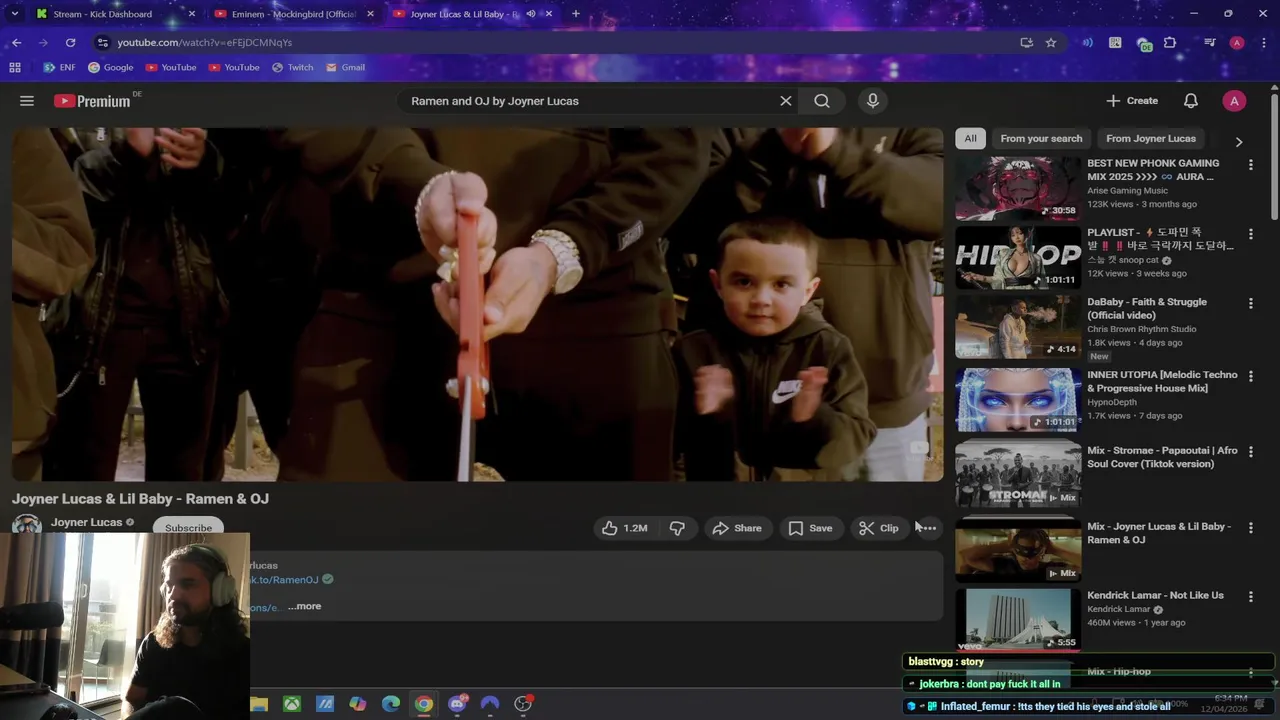
Task: Install or cast page icon in address bar
Action: pyautogui.click(x=1026, y=43)
